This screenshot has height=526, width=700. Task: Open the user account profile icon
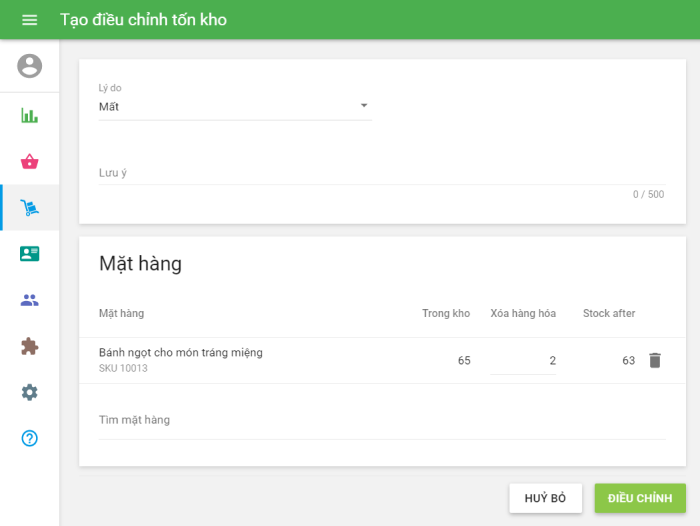point(29,66)
